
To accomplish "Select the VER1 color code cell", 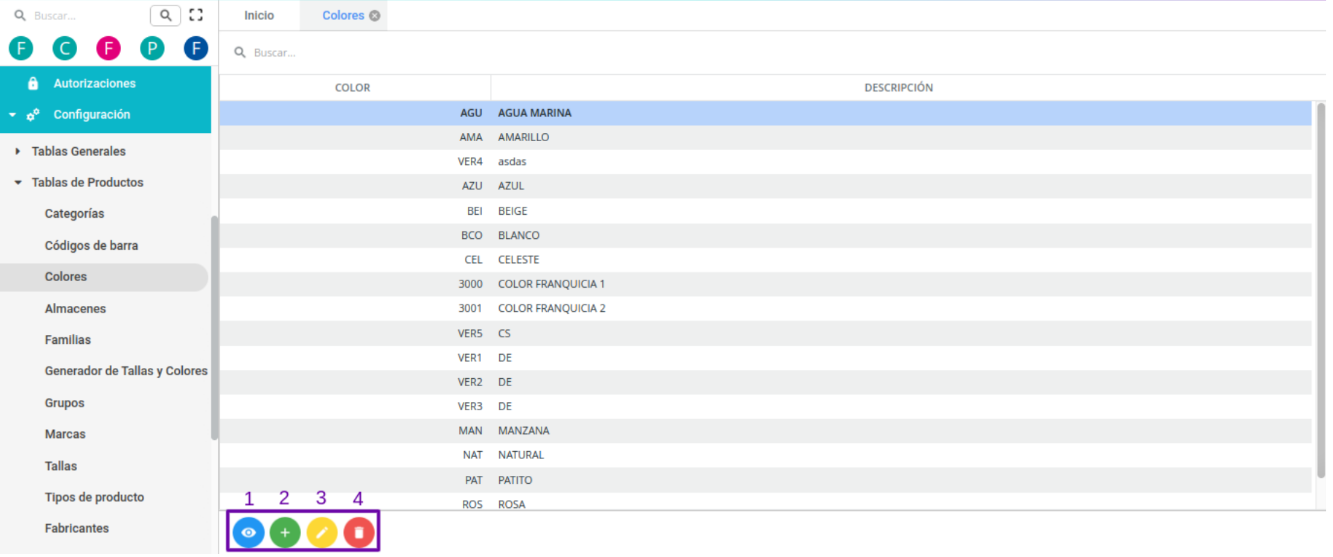I will [x=355, y=358].
